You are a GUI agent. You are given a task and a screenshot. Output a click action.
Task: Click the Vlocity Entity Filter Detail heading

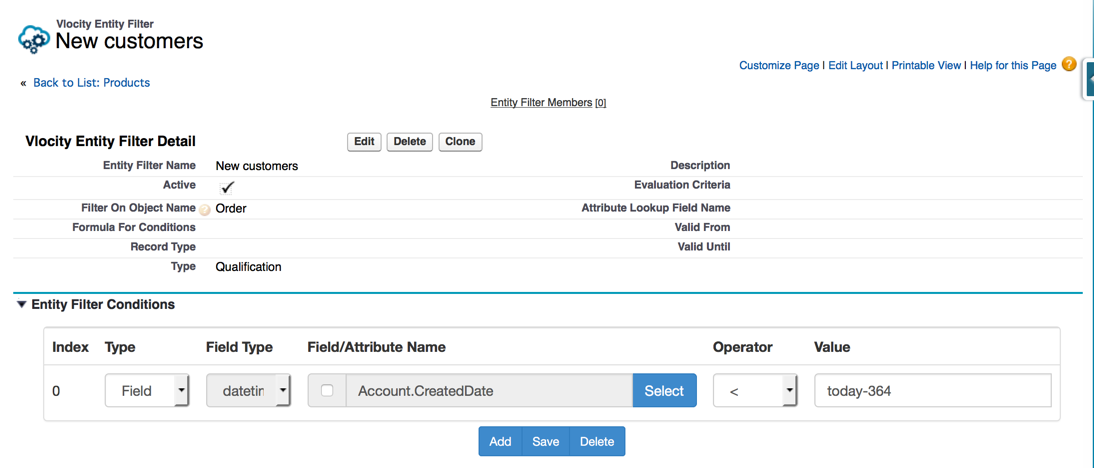pyautogui.click(x=111, y=141)
